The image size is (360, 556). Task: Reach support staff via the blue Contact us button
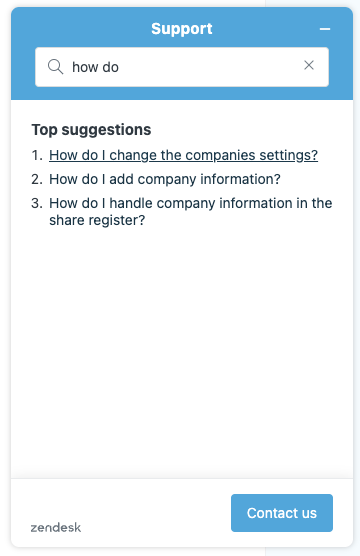[282, 513]
